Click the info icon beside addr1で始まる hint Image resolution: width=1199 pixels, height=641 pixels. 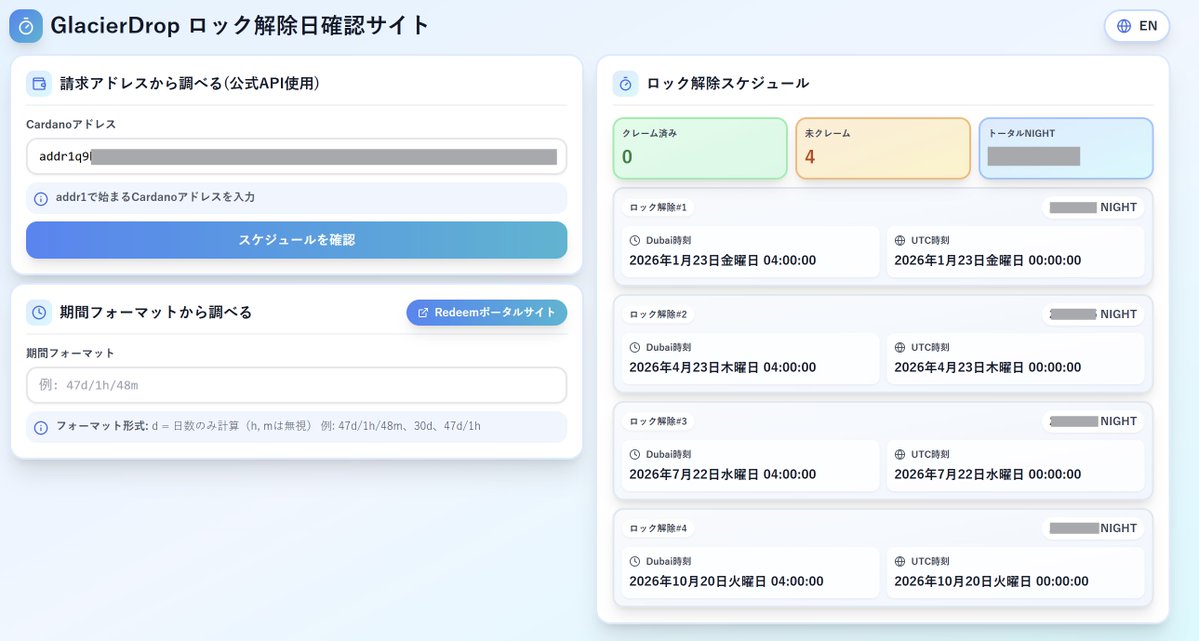point(41,198)
